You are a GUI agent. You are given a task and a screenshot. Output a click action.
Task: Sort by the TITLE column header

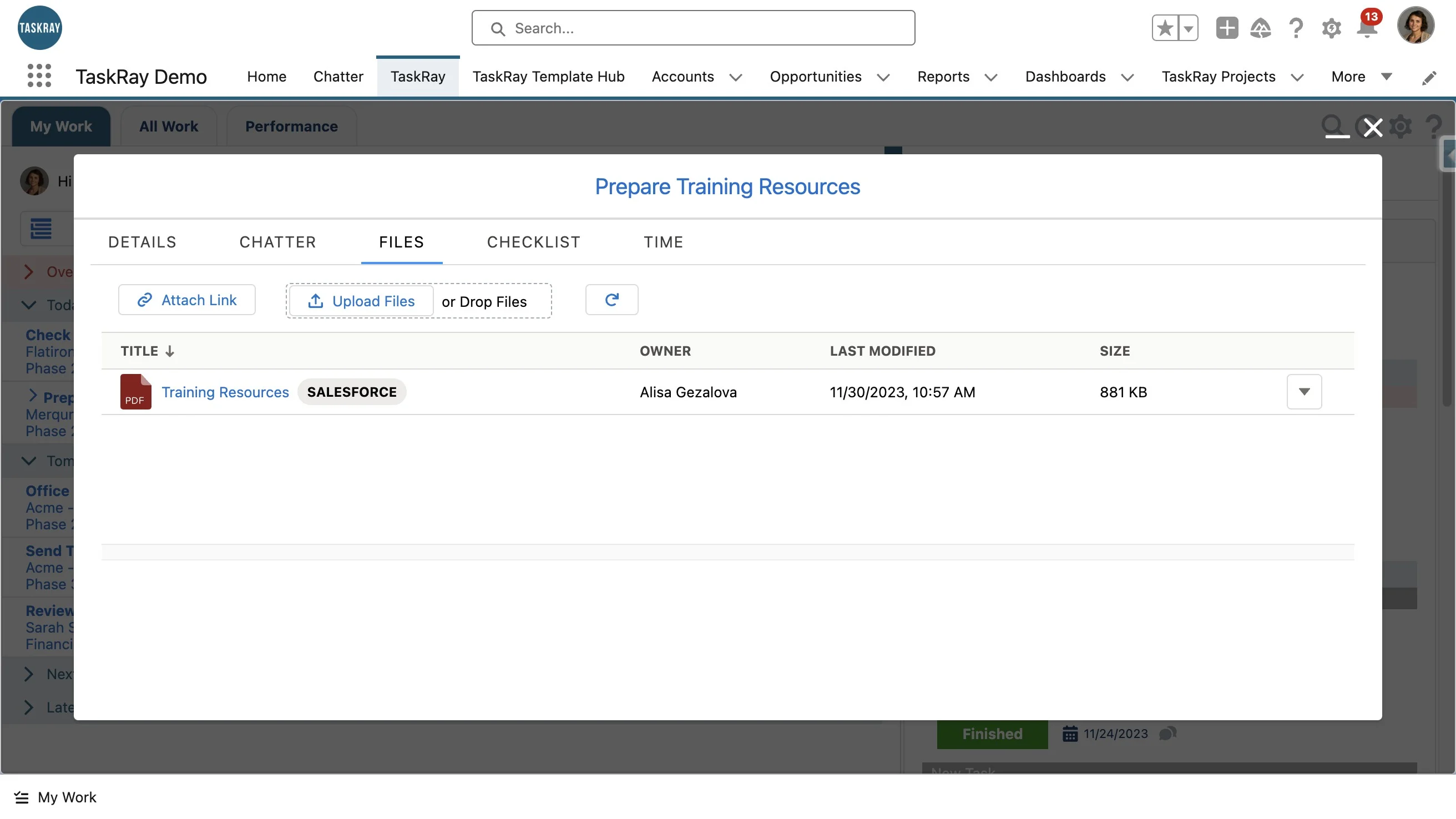click(x=140, y=351)
